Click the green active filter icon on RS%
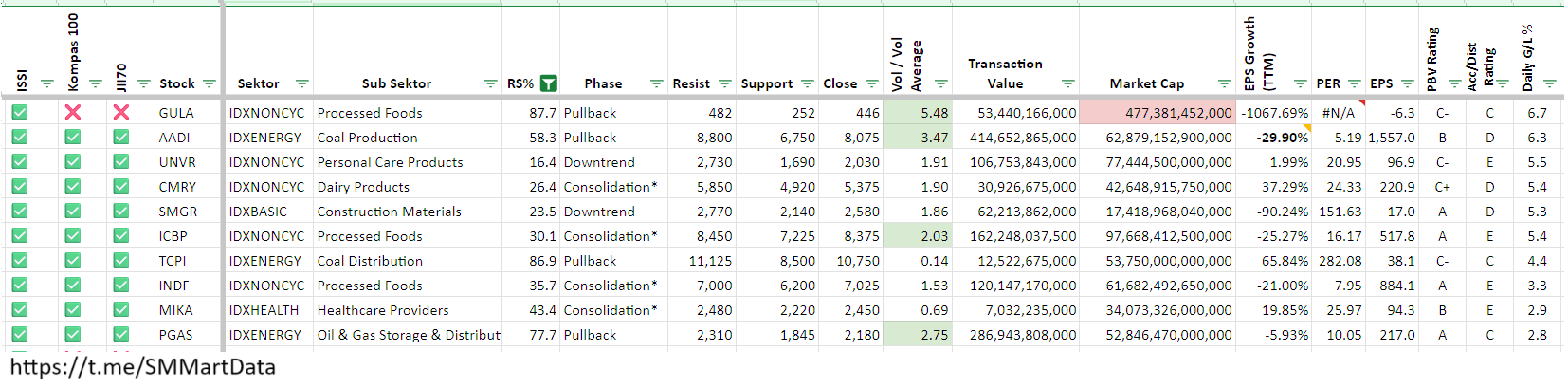Viewport: 1568px width, 388px height. coord(548,83)
